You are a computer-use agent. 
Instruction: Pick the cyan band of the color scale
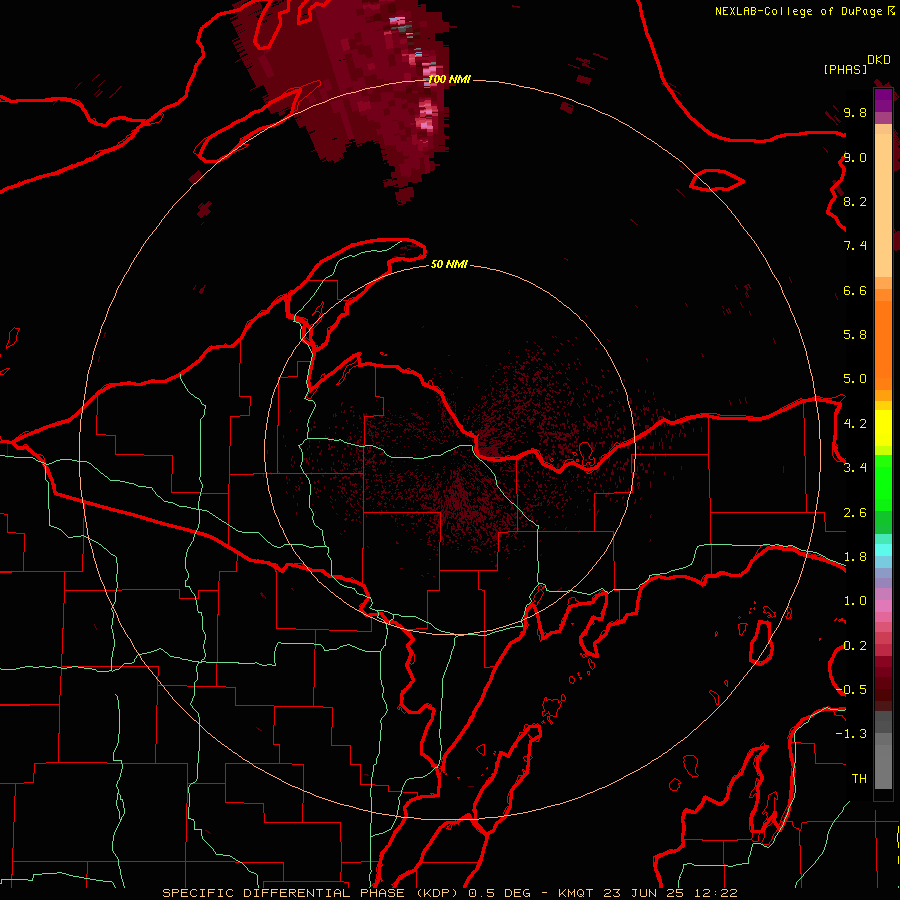pos(883,550)
